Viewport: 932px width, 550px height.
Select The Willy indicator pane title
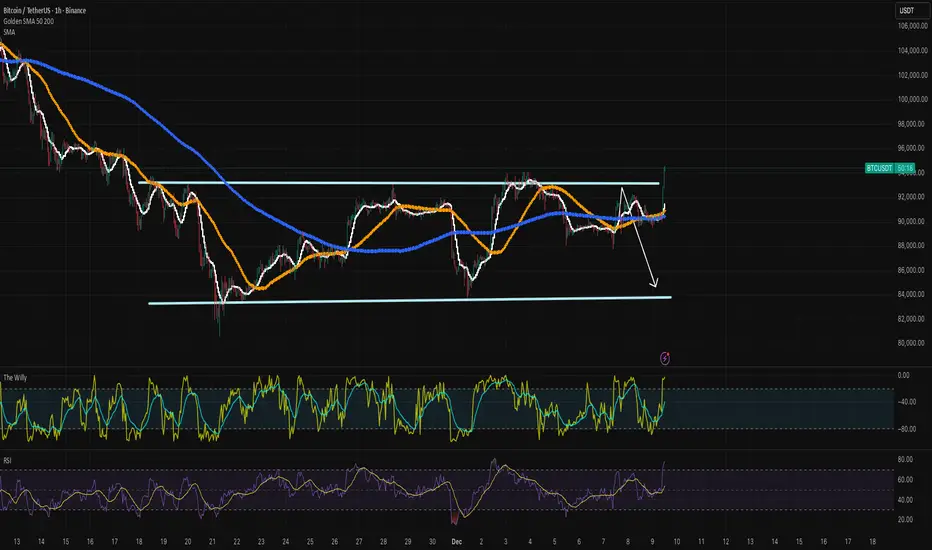tap(15, 378)
